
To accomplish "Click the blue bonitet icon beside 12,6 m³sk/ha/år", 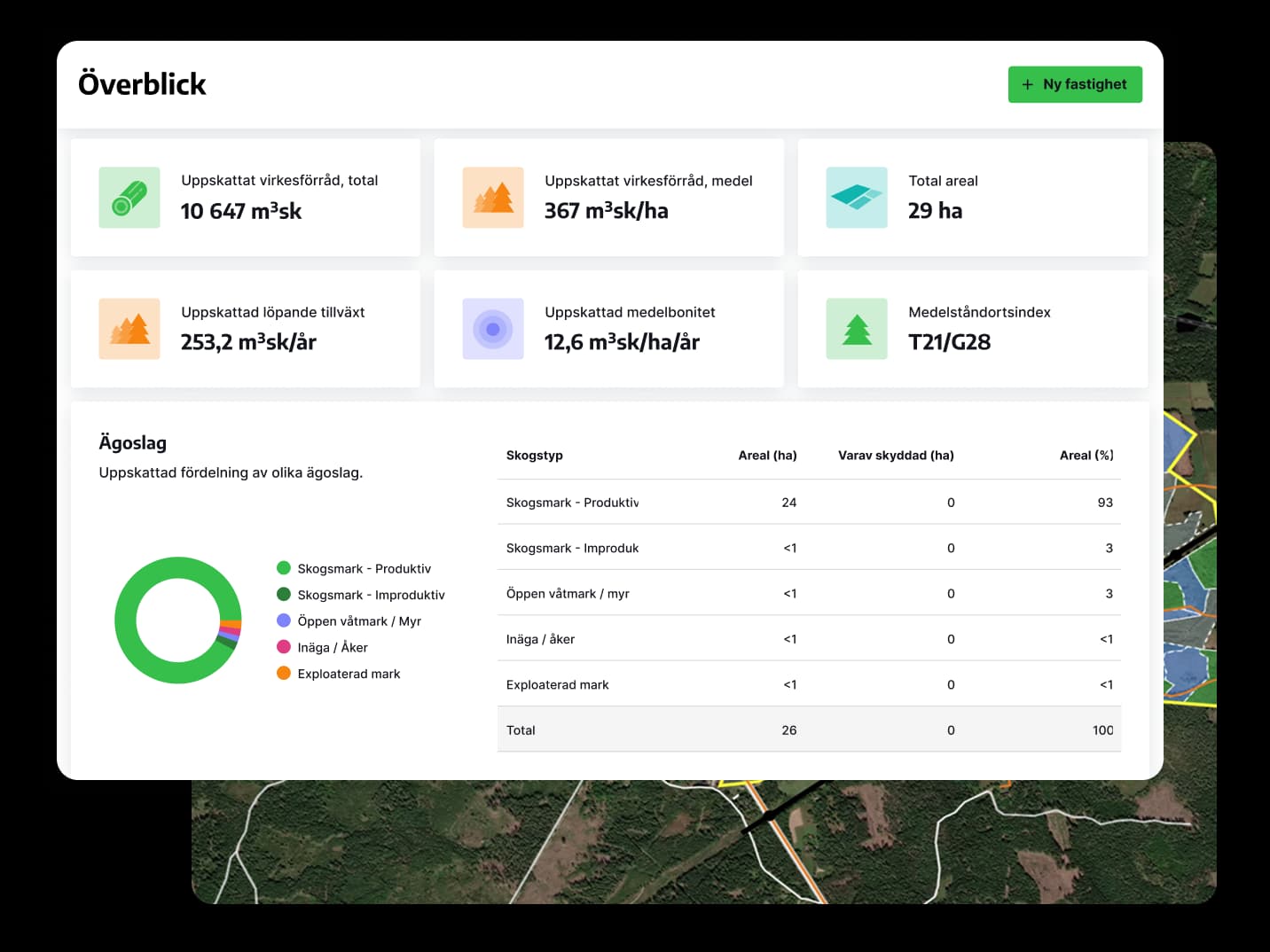I will pos(493,329).
